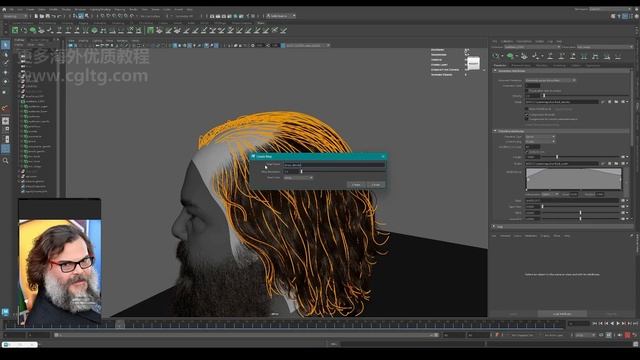Image resolution: width=640 pixels, height=360 pixels.
Task: Open the viewport Shading menu
Action: point(83,41)
